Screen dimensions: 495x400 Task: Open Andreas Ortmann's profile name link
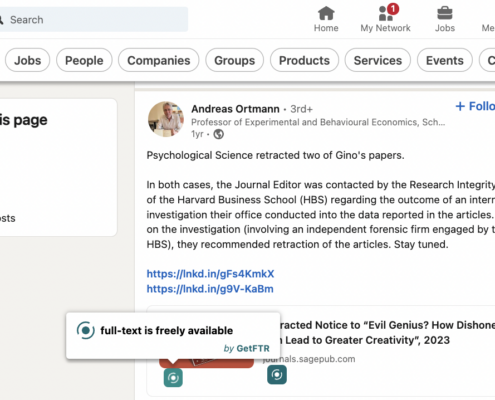coord(235,109)
